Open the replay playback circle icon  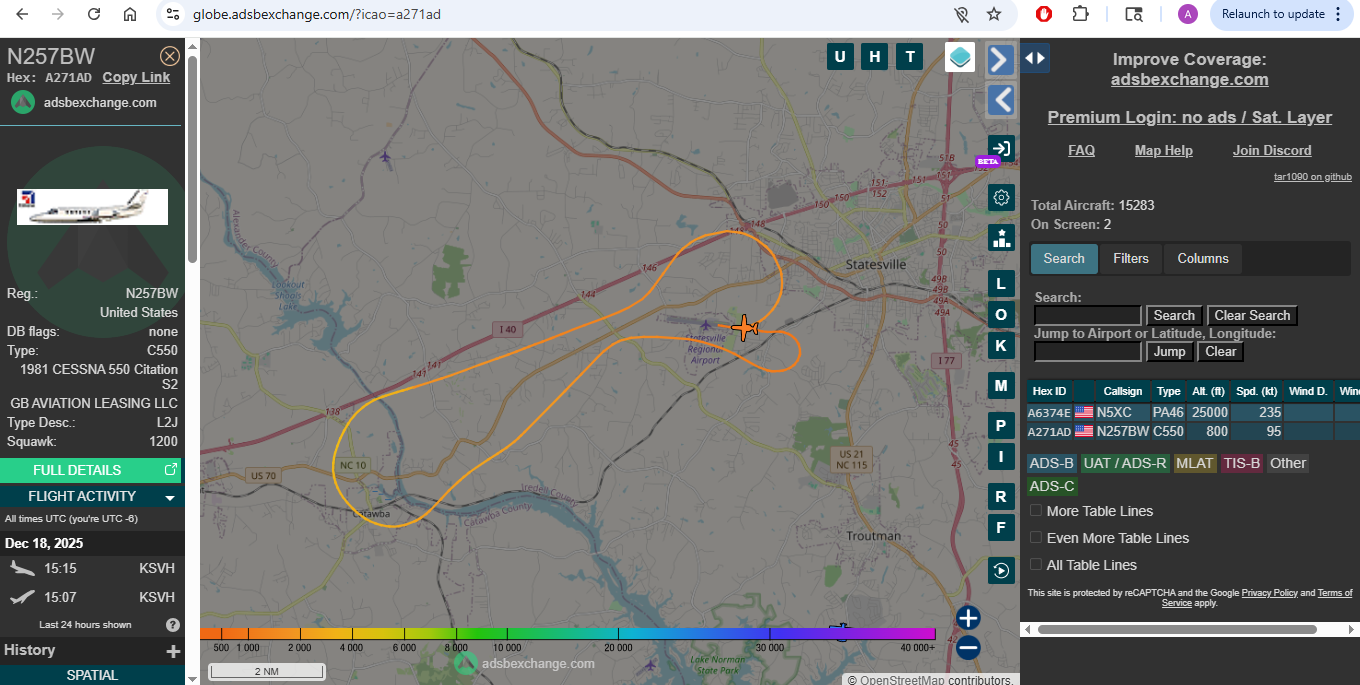(1001, 570)
